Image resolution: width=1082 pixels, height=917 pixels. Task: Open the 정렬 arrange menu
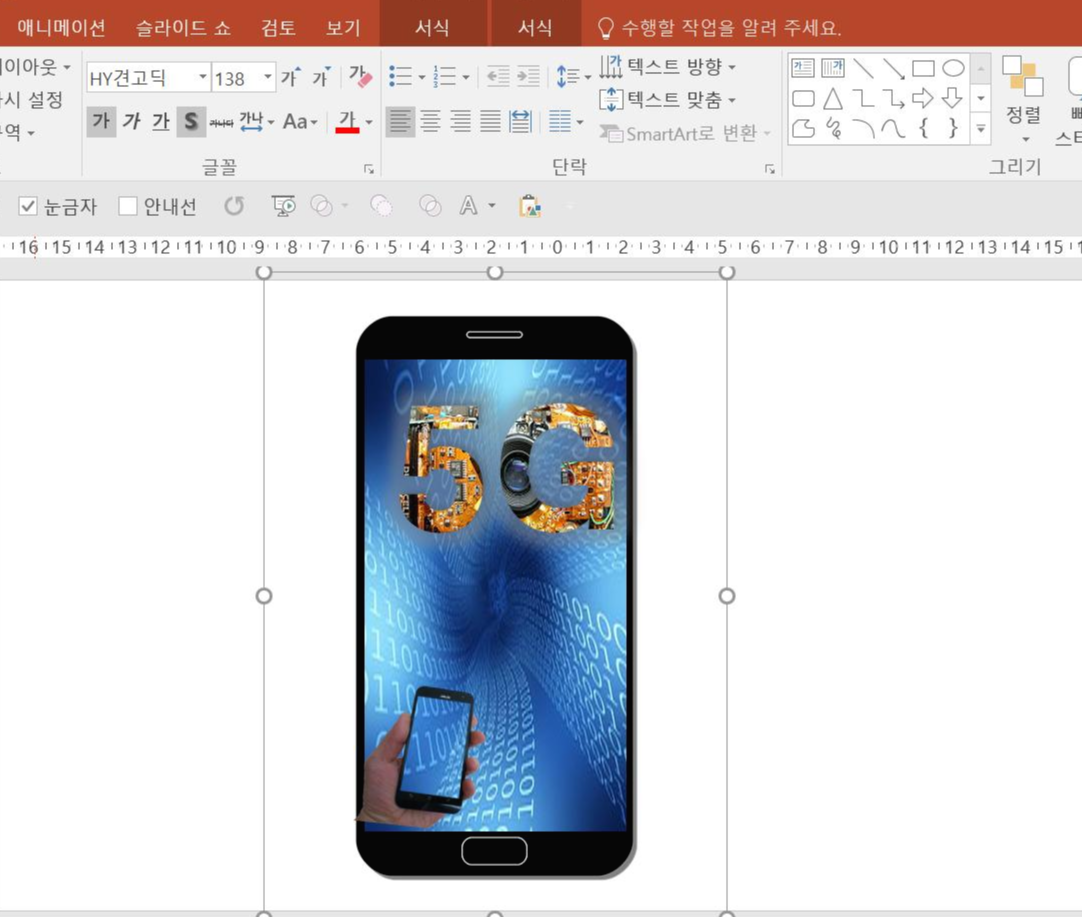1023,100
